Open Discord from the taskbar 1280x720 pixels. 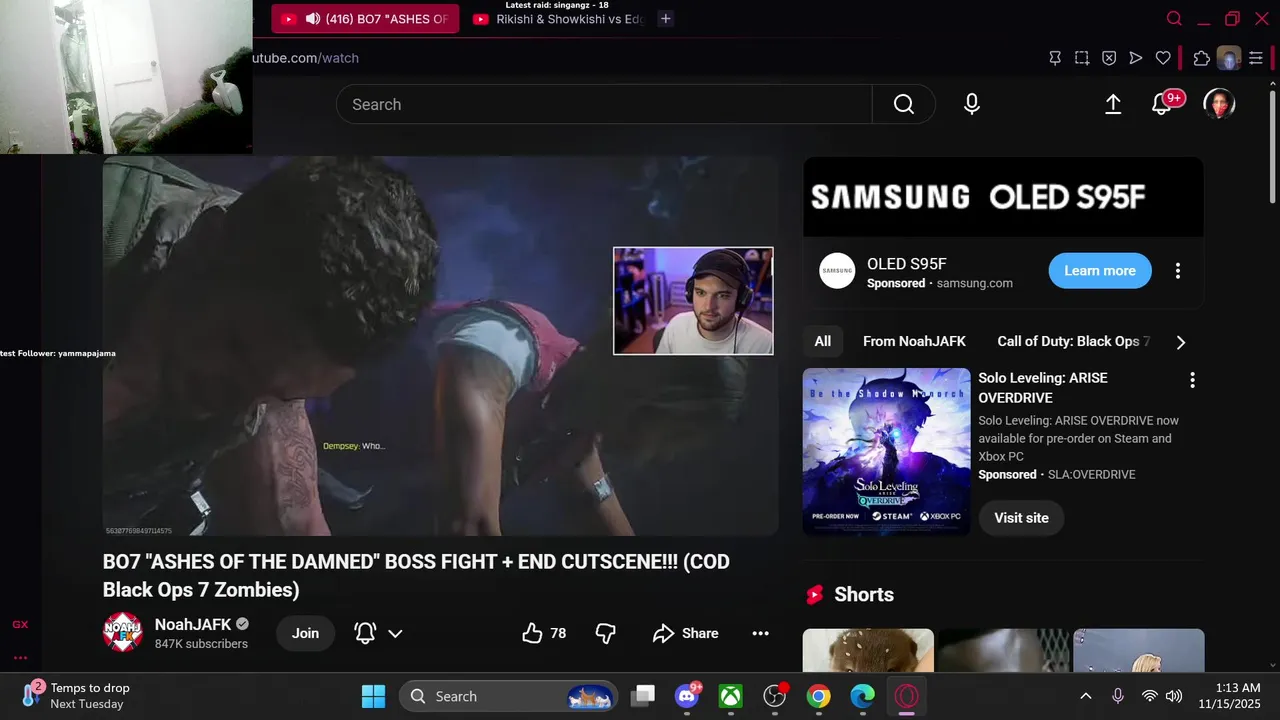pyautogui.click(x=687, y=696)
